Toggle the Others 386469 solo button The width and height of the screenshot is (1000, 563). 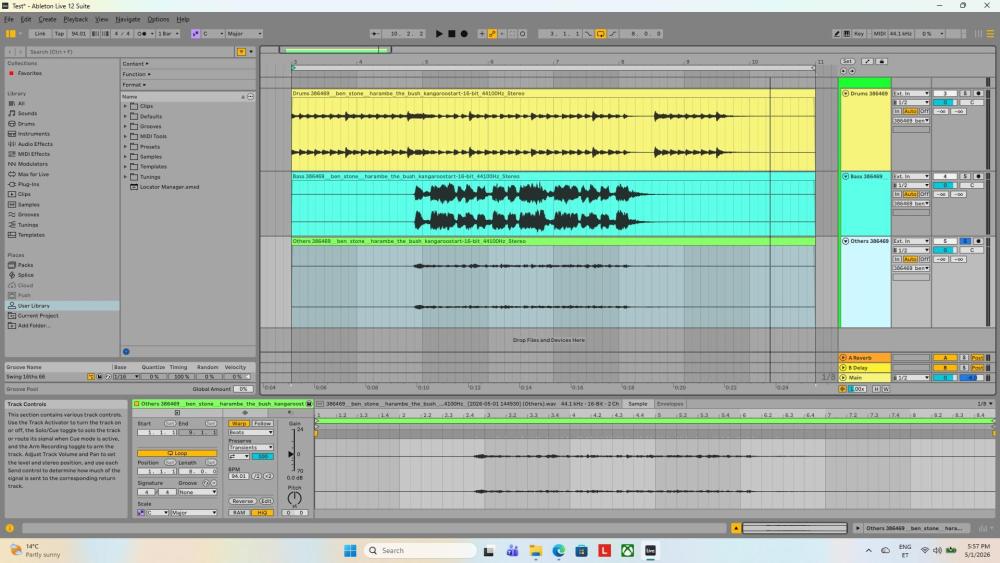[x=965, y=241]
